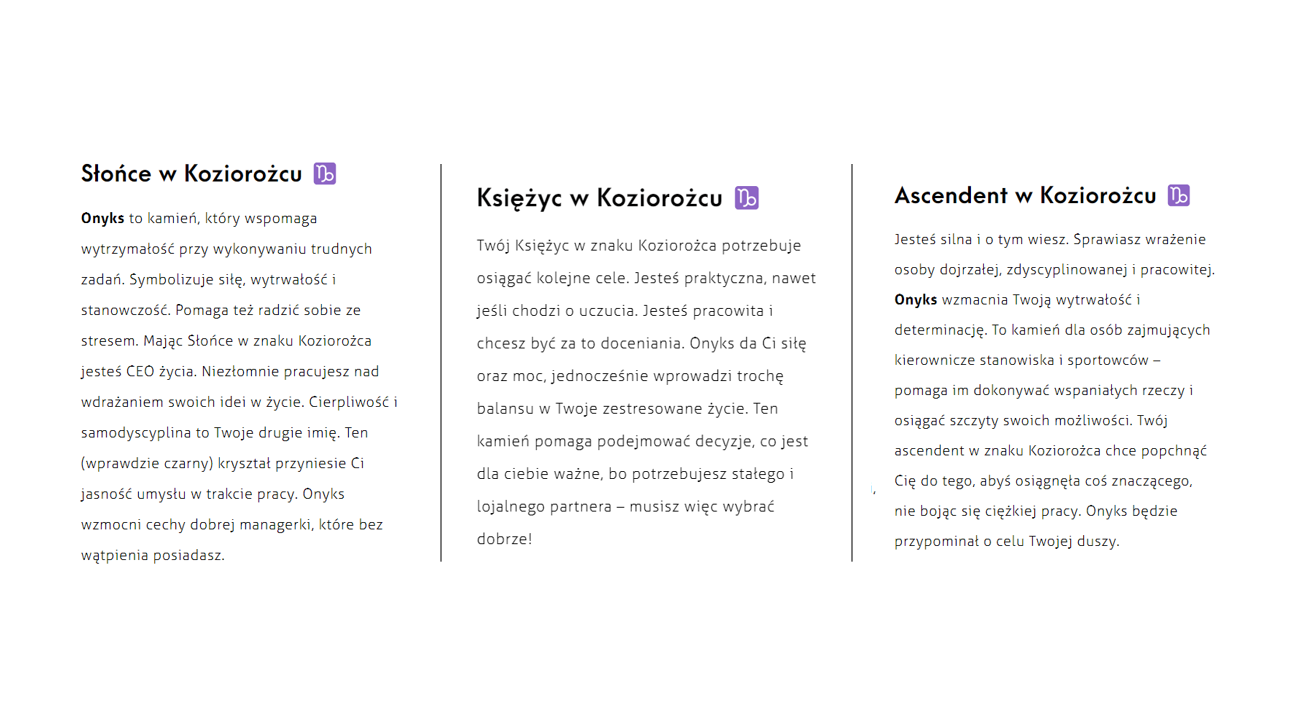Click the word "CEO" in Słońce text

pyautogui.click(x=143, y=371)
